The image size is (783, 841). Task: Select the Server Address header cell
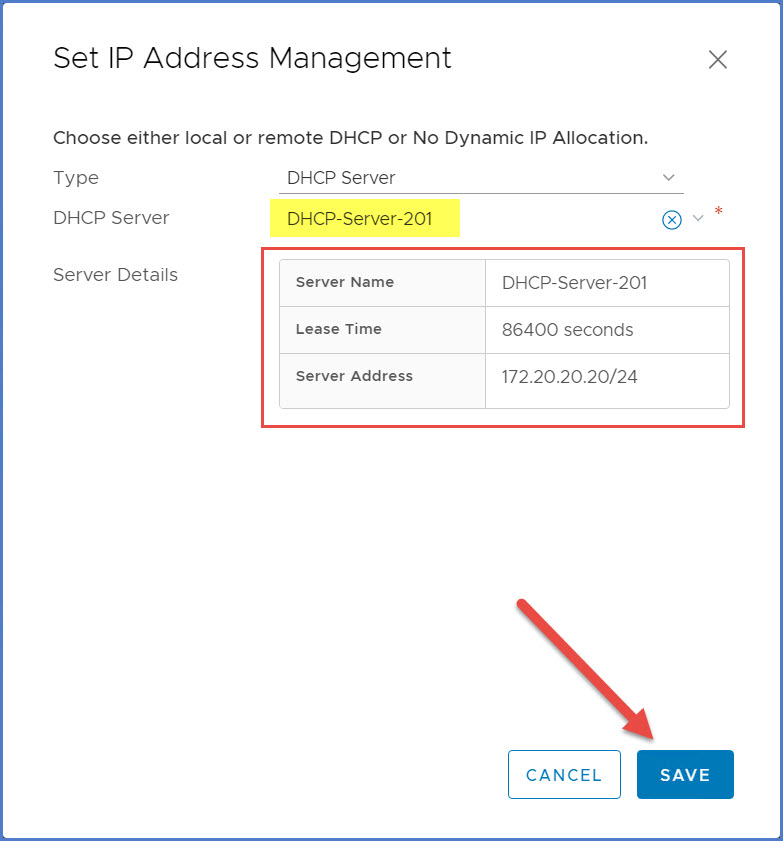354,376
